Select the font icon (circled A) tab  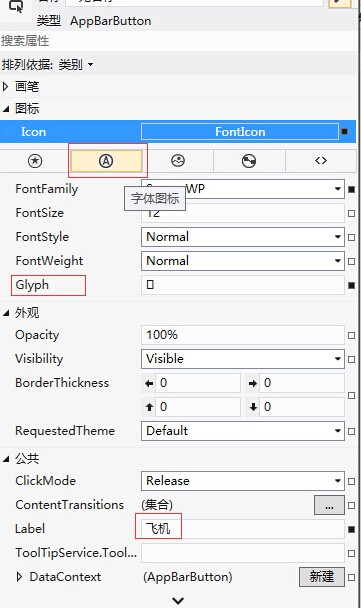click(106, 161)
